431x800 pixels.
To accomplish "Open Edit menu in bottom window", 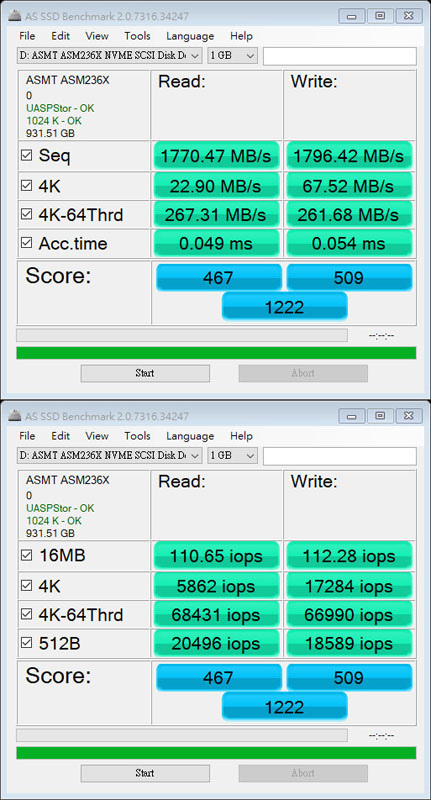I will coord(60,436).
